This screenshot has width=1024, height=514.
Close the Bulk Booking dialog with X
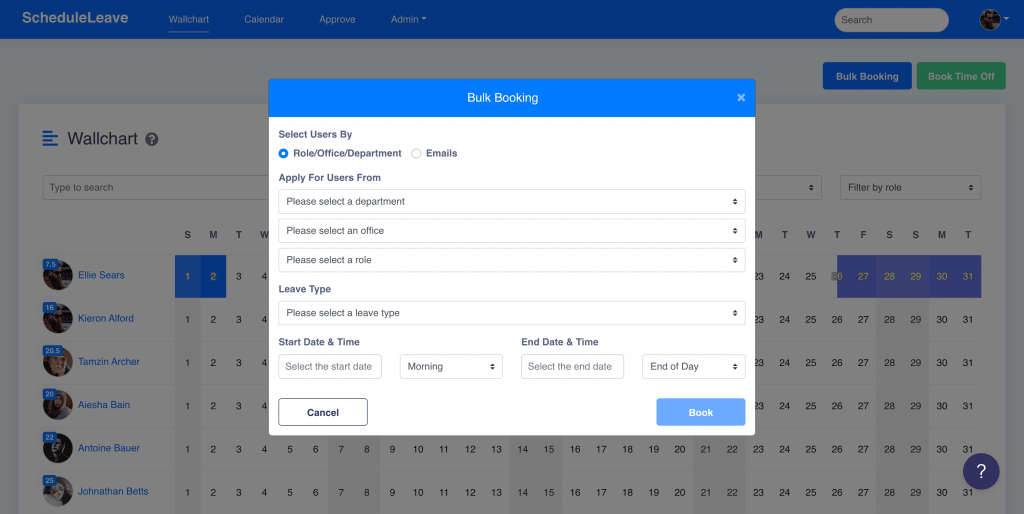[741, 98]
